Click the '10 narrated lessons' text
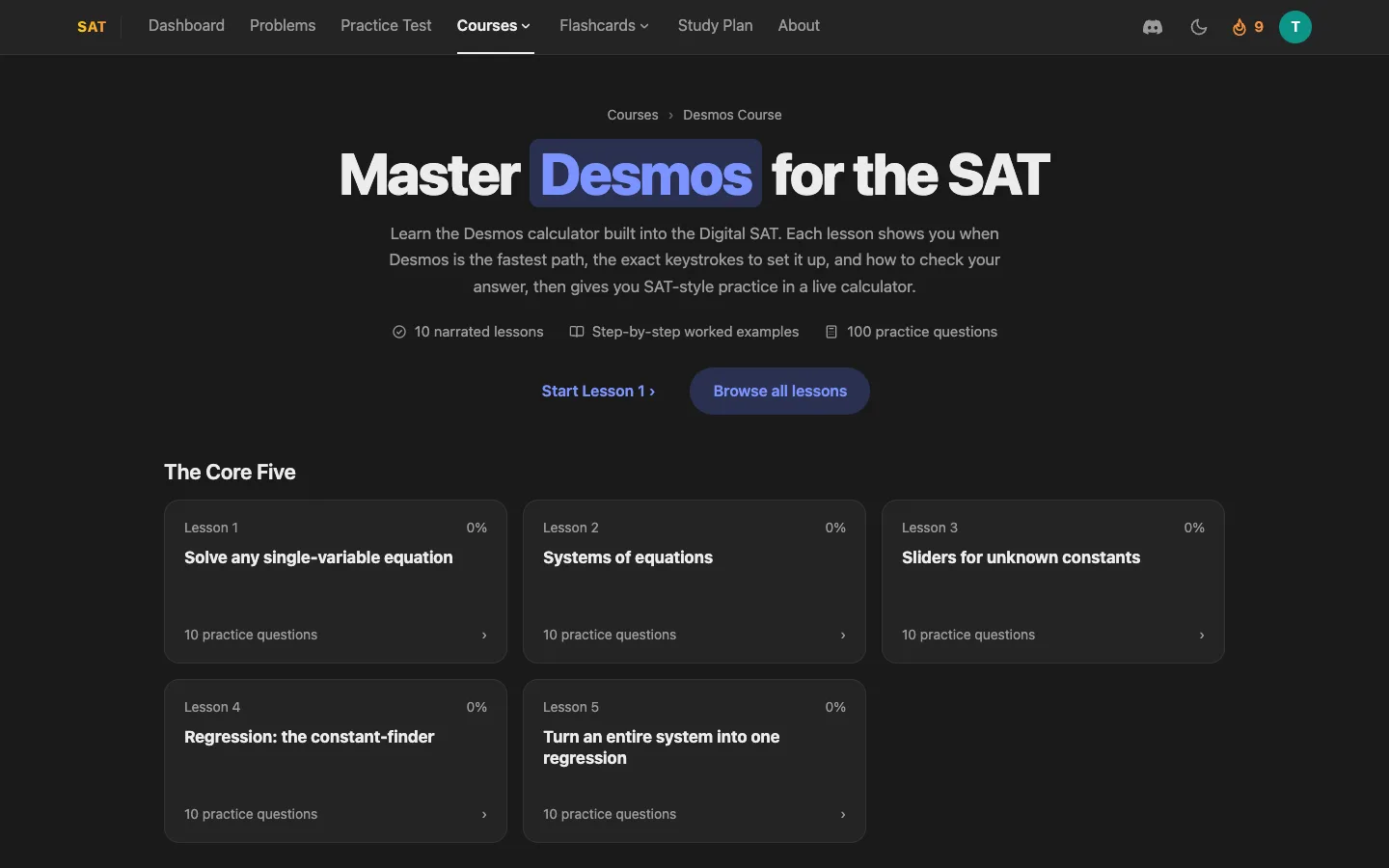 coord(478,332)
